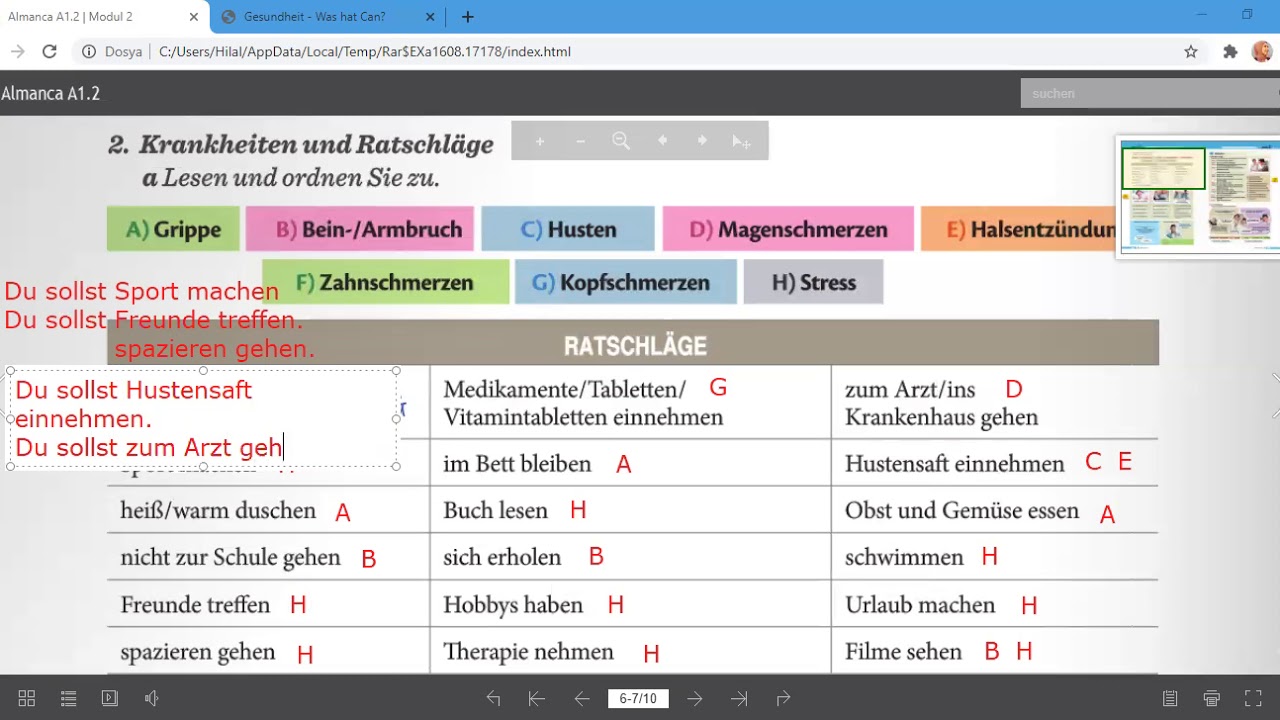
Task: Jump to the last page
Action: pos(739,698)
